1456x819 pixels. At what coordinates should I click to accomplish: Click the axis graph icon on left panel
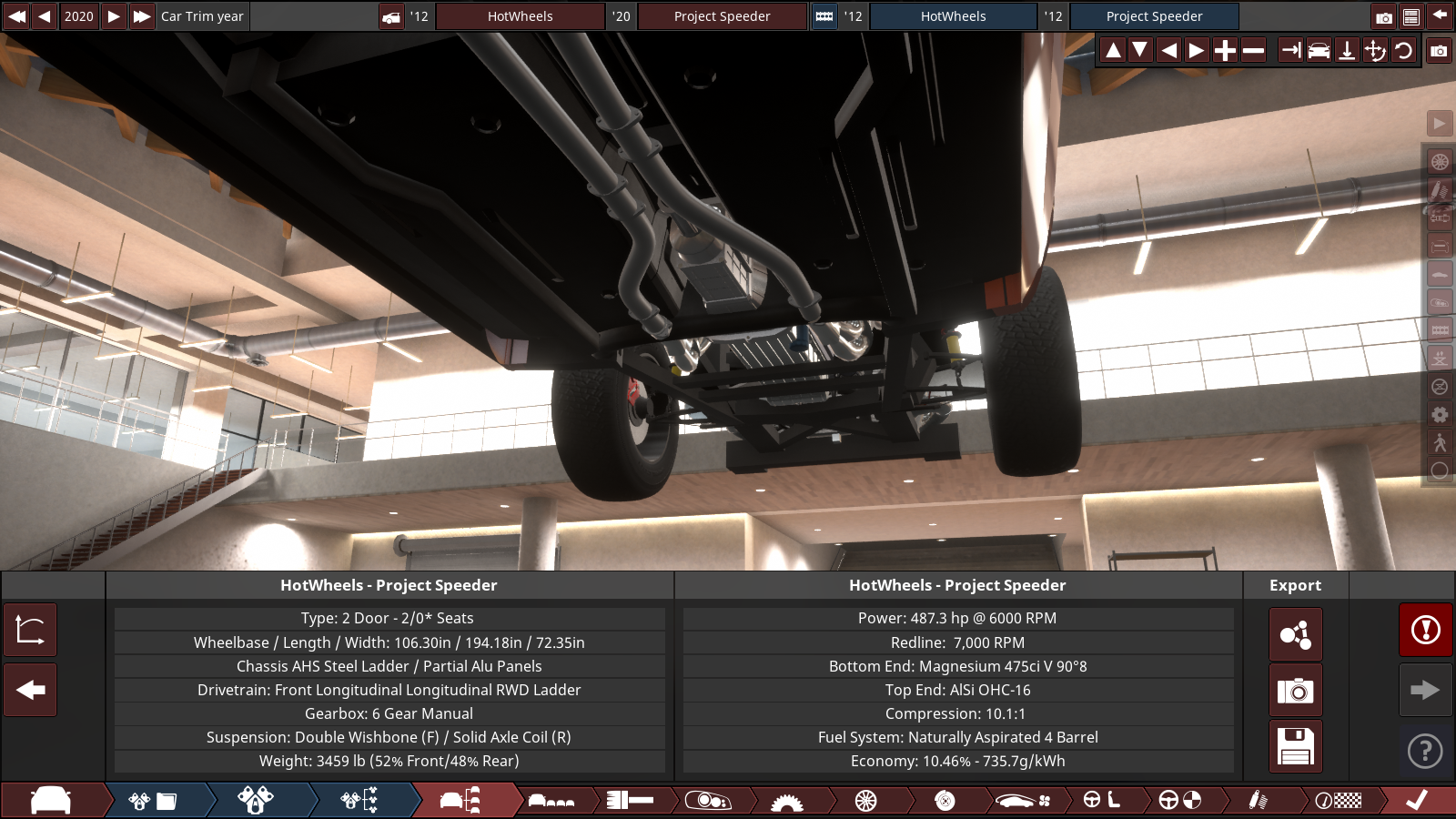[x=30, y=630]
